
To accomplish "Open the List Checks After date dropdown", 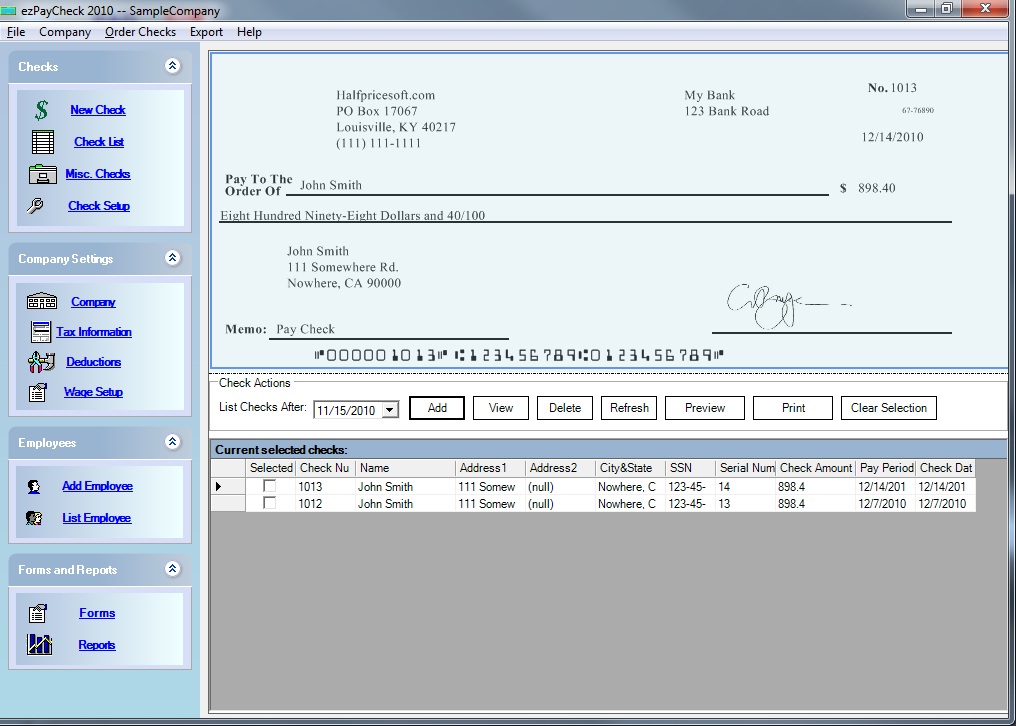I will coord(389,410).
